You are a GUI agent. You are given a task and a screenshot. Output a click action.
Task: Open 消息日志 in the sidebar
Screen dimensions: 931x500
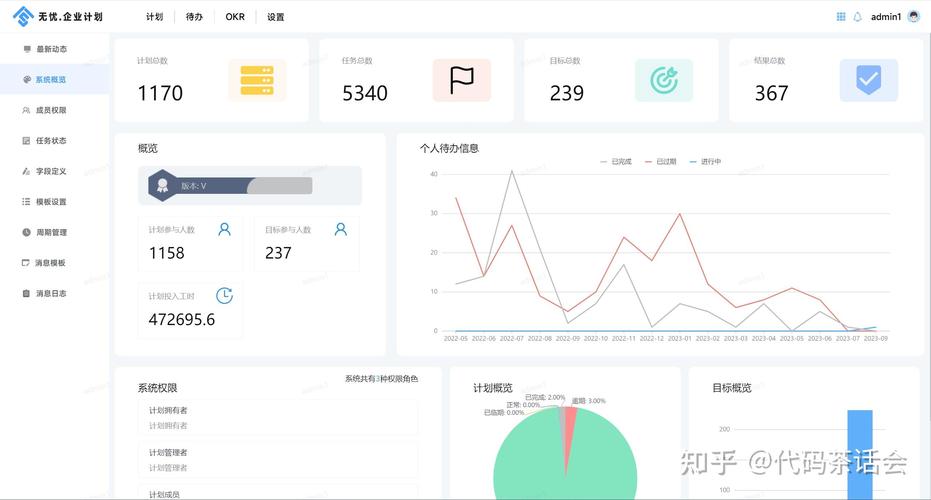(54, 293)
